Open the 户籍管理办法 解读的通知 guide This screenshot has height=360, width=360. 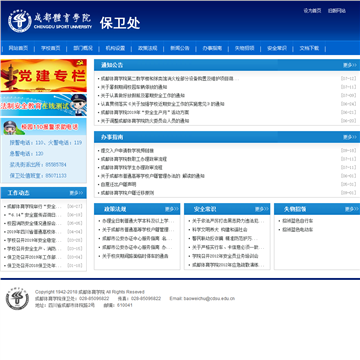pos(153,176)
